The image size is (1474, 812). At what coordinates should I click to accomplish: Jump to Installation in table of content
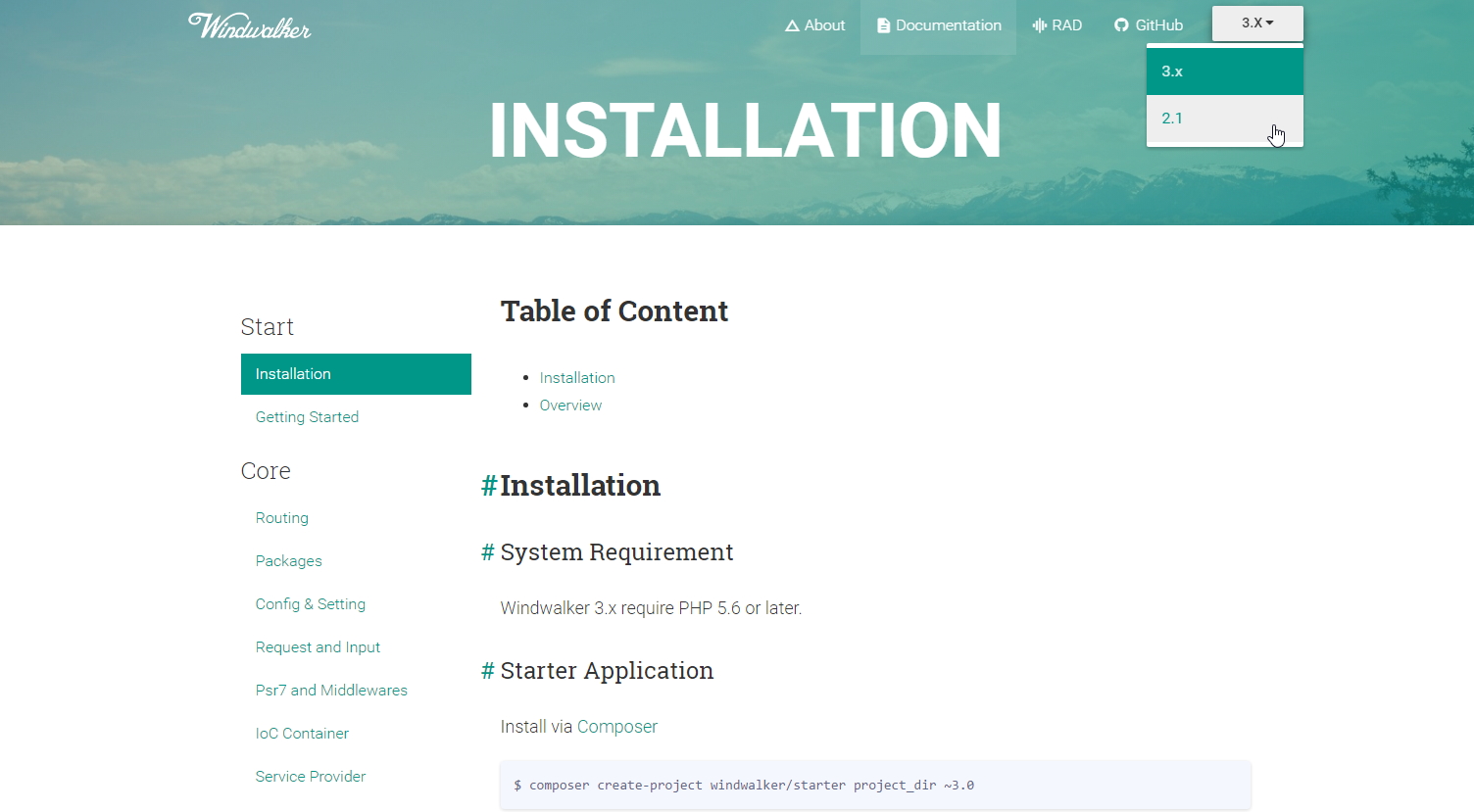click(x=577, y=378)
